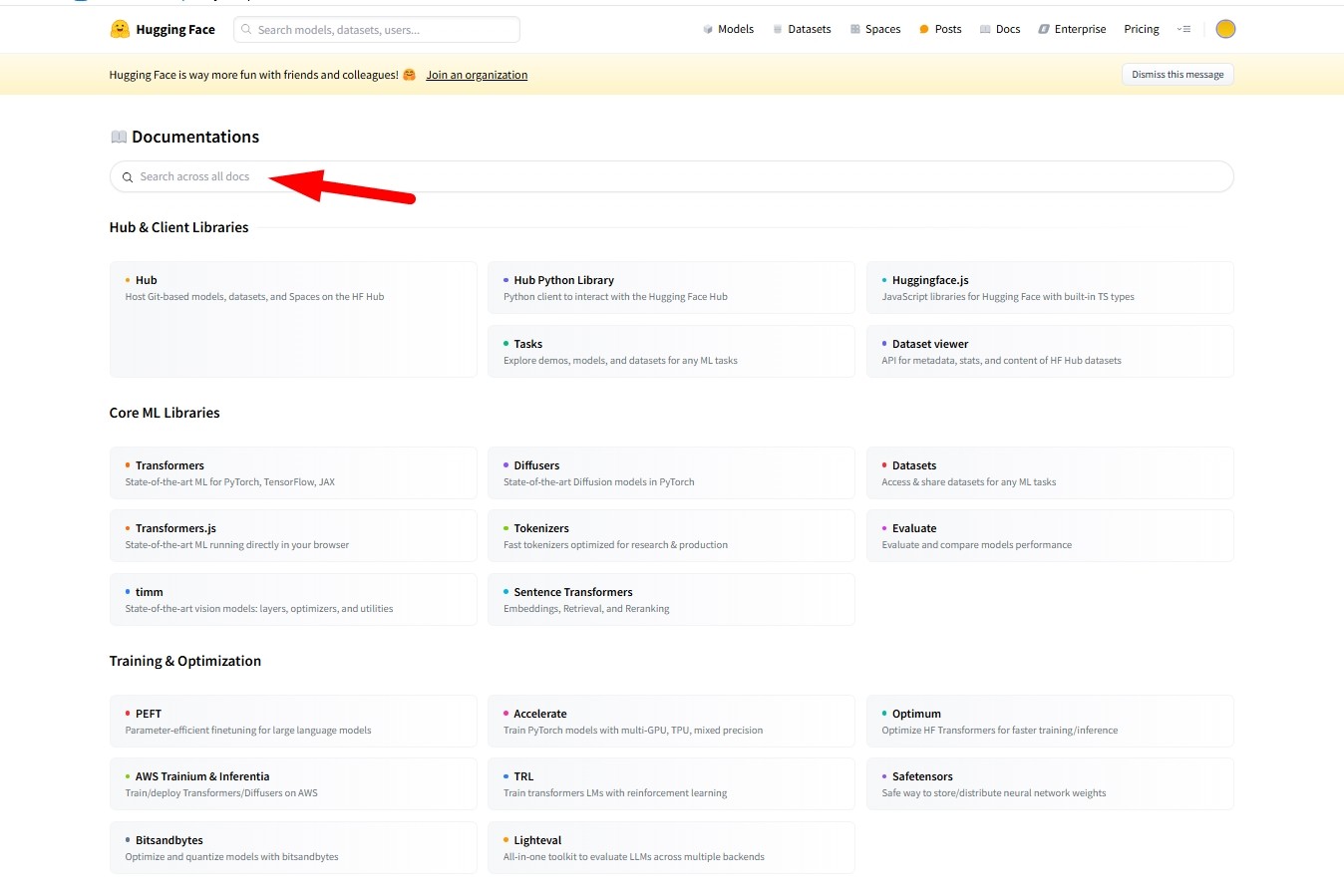The height and width of the screenshot is (896, 1344).
Task: Open the Hub documentation card
Action: click(293, 319)
